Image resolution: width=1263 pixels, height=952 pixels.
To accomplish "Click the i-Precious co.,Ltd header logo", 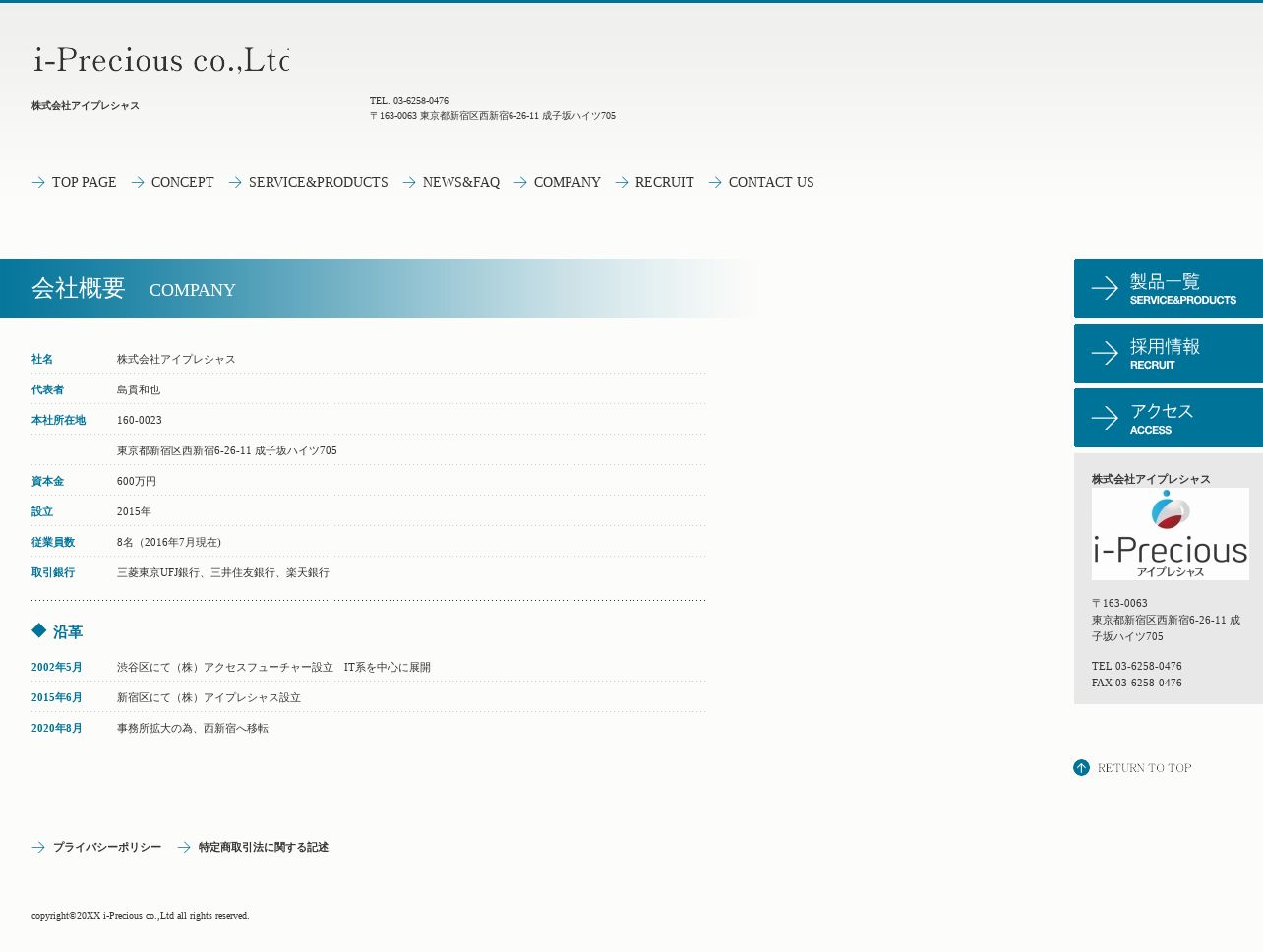I will pyautogui.click(x=161, y=60).
